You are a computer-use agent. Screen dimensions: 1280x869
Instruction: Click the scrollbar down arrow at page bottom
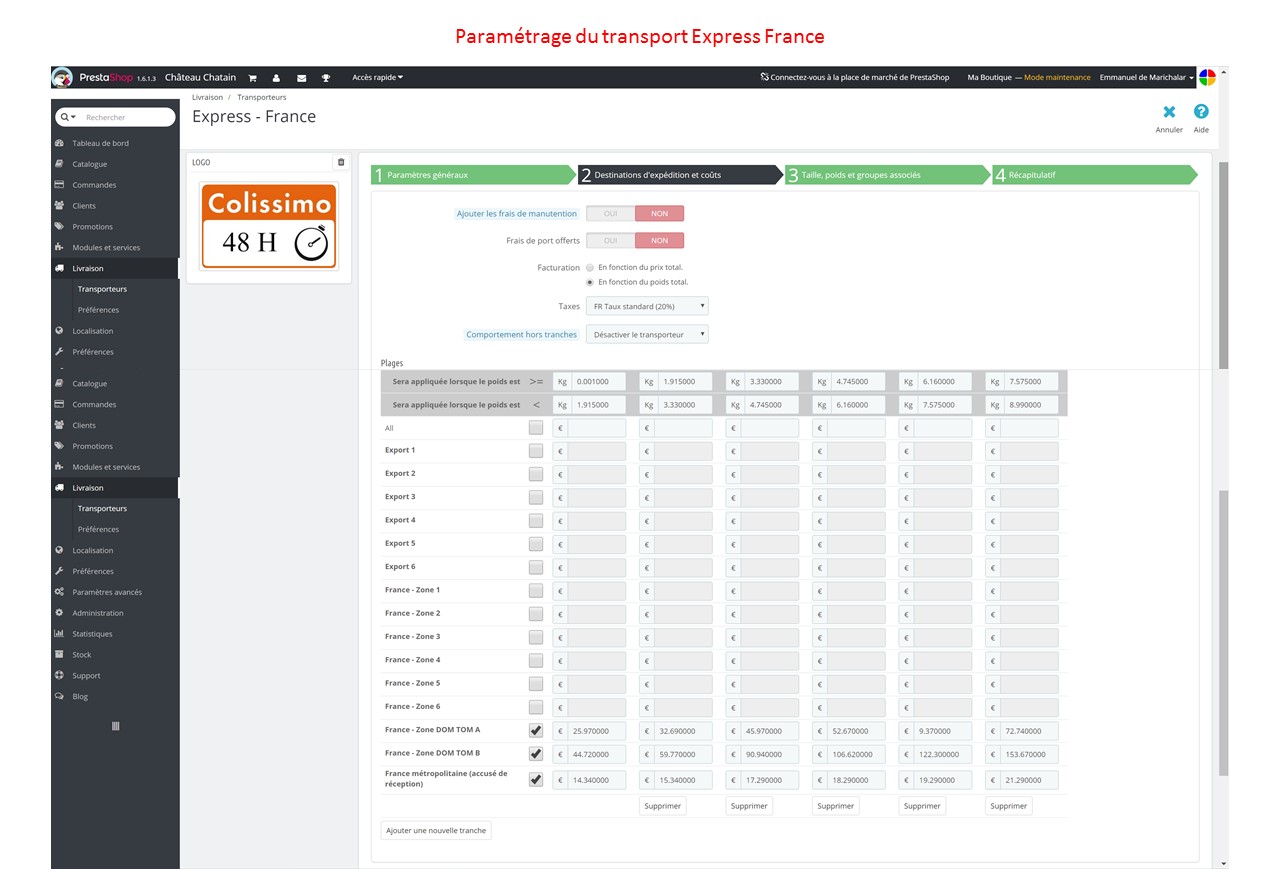point(1223,863)
